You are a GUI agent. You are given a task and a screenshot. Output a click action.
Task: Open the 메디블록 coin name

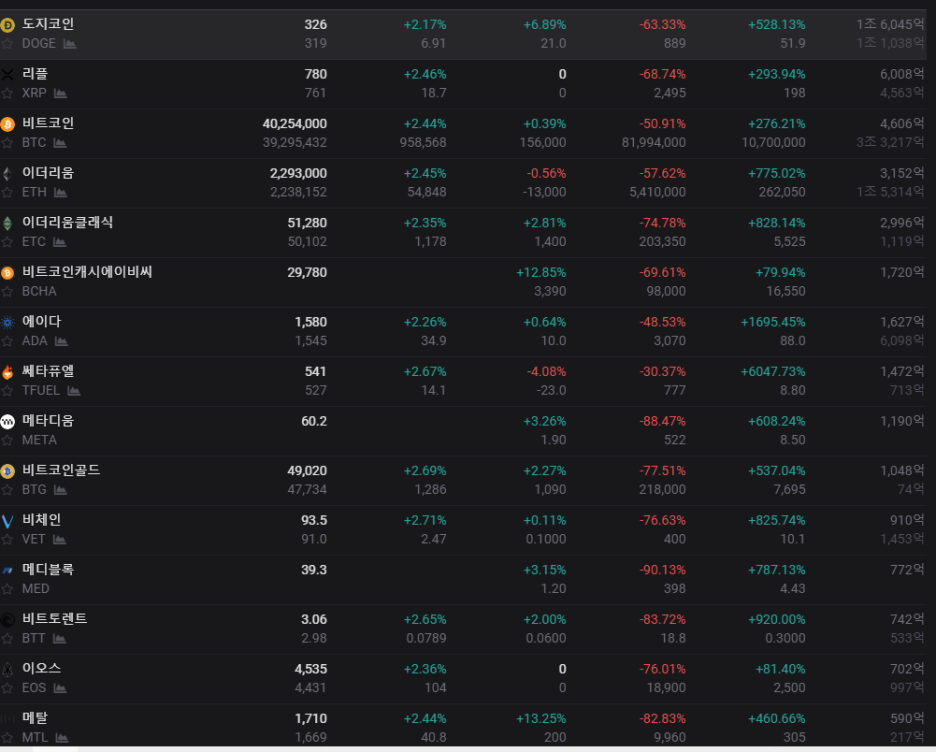48,569
